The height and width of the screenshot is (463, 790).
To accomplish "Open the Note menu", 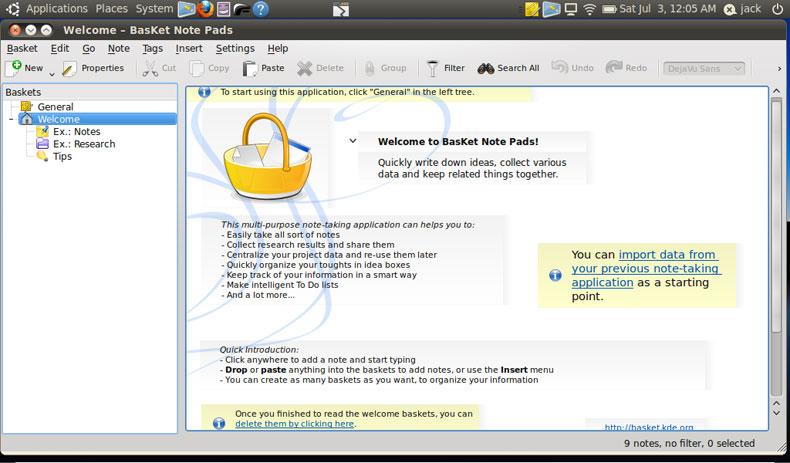I will (118, 48).
